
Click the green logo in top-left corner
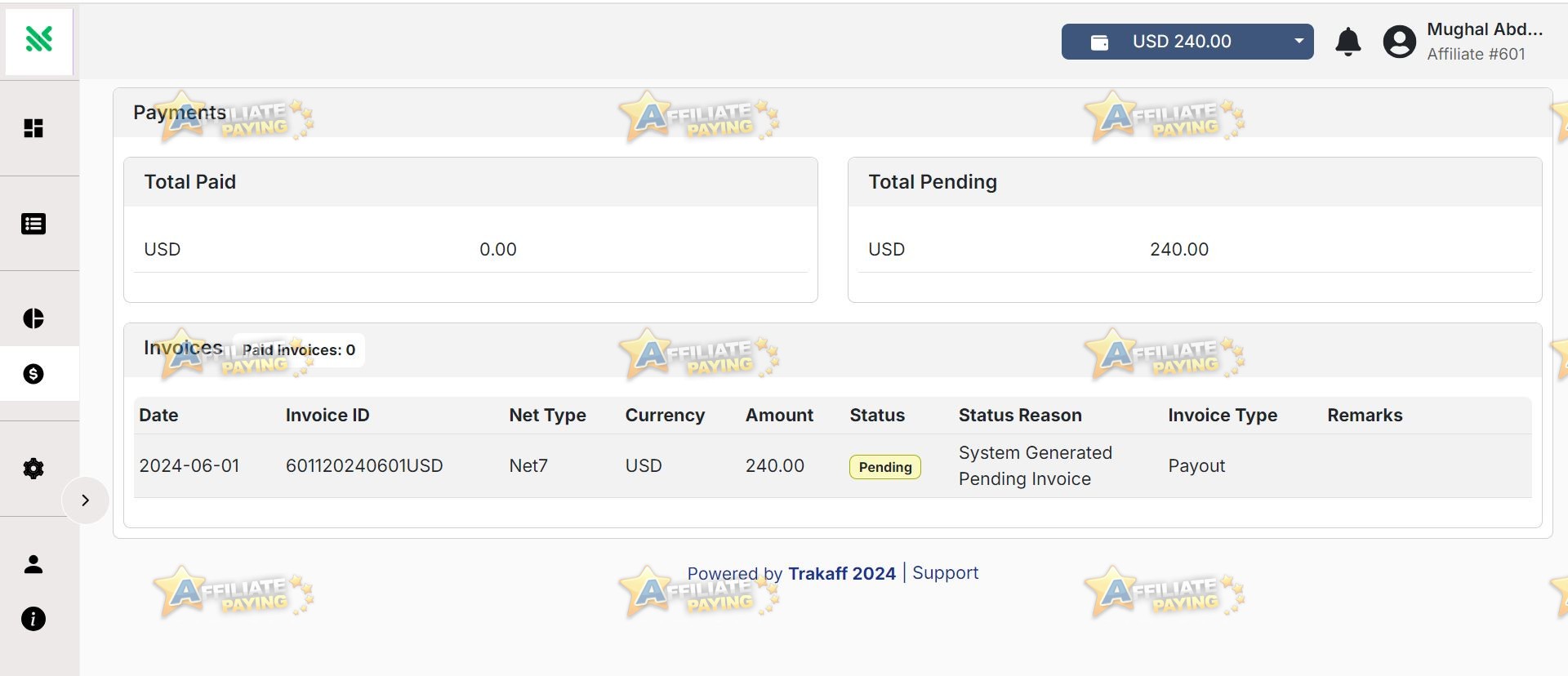pos(39,38)
